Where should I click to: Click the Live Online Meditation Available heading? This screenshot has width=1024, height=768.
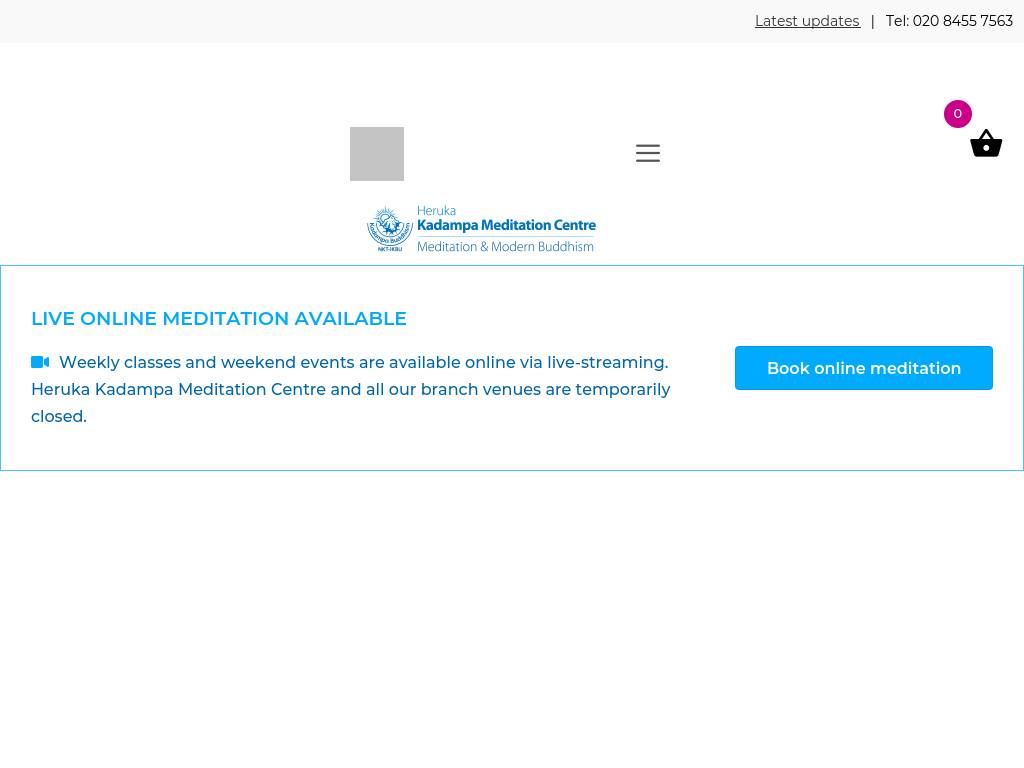click(219, 318)
